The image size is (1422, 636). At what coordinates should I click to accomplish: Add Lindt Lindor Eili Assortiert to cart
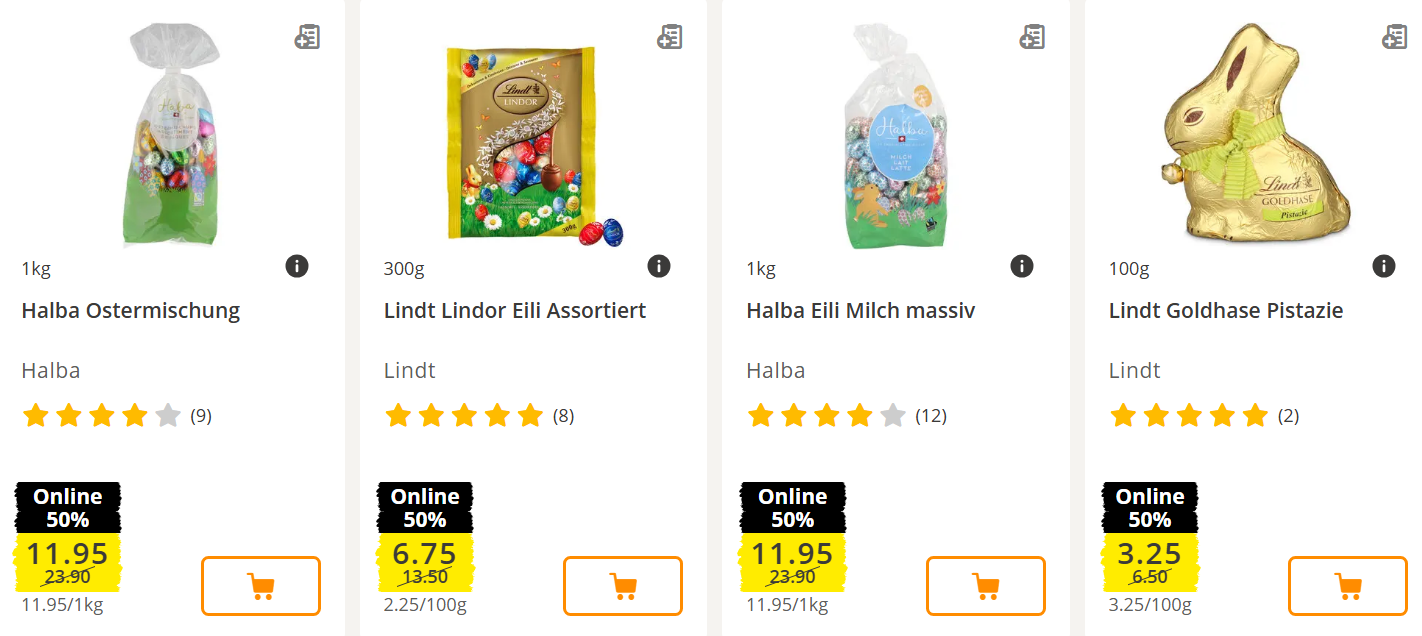coord(623,586)
